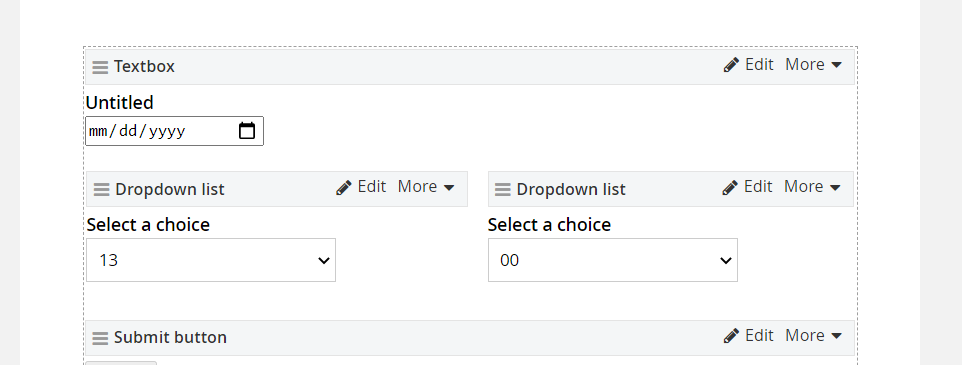The height and width of the screenshot is (365, 962).
Task: Open the select box showing 00
Action: pos(613,260)
